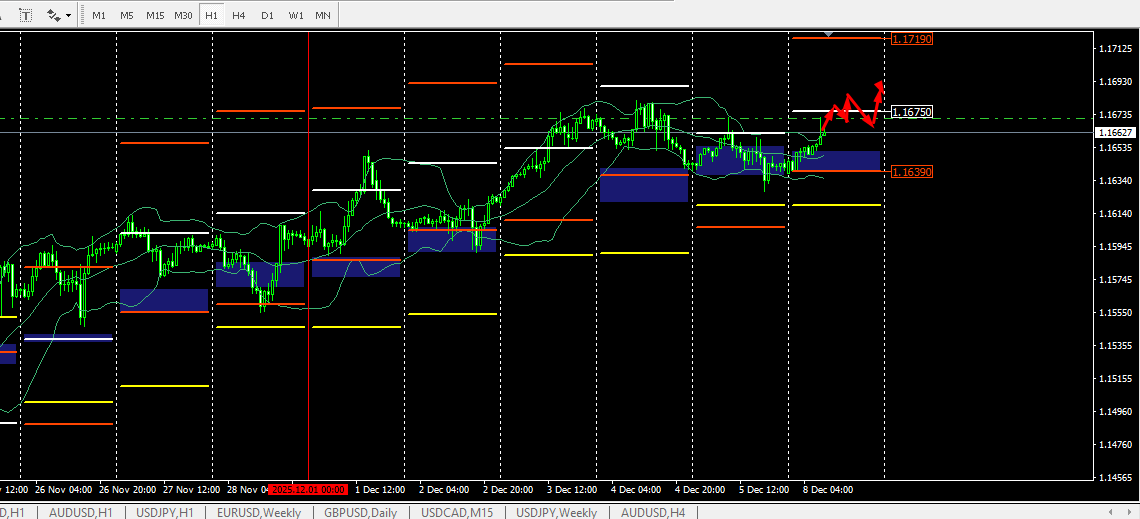
Task: Click the 3 Dec 12:00 time label
Action: [571, 490]
